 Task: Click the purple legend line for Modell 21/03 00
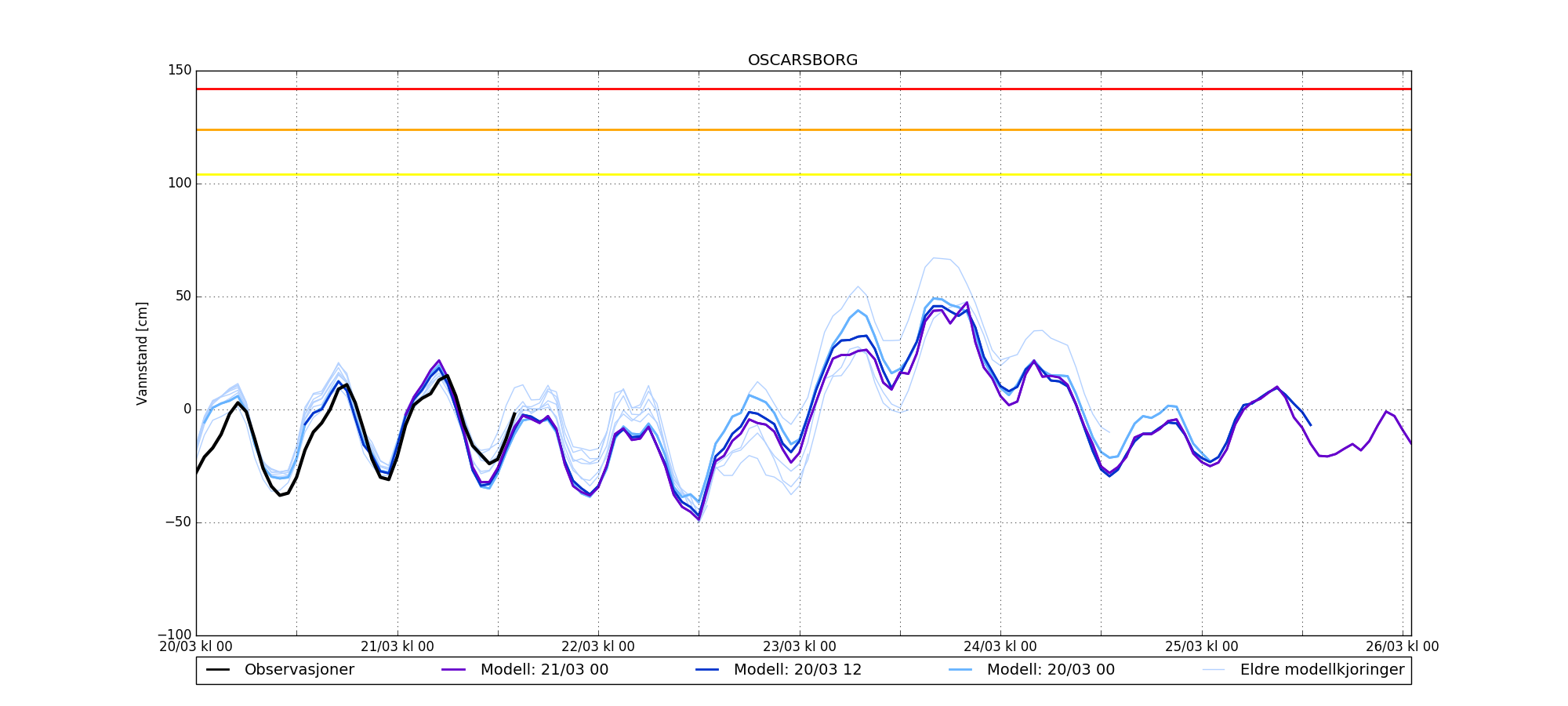(454, 670)
